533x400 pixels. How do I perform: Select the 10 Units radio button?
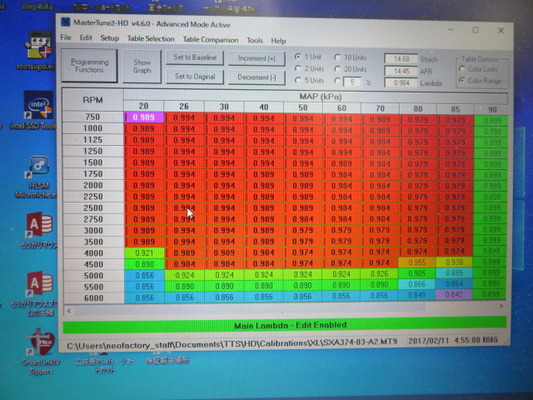click(337, 57)
